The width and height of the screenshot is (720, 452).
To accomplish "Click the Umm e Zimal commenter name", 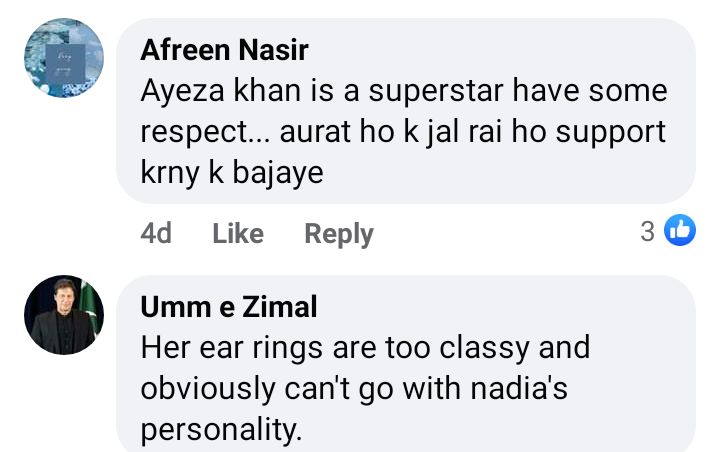I will coord(229,307).
